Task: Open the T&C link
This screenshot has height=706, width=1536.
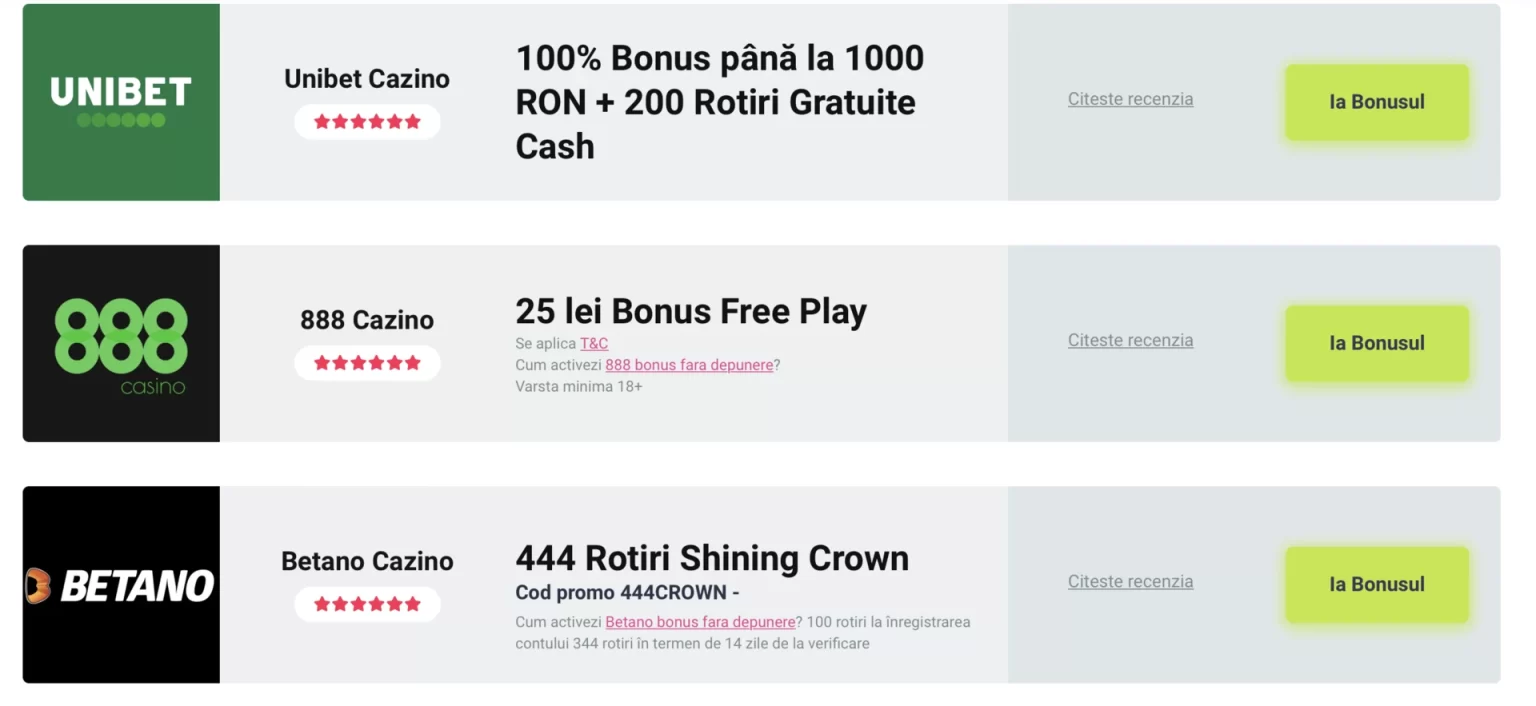Action: 594,343
